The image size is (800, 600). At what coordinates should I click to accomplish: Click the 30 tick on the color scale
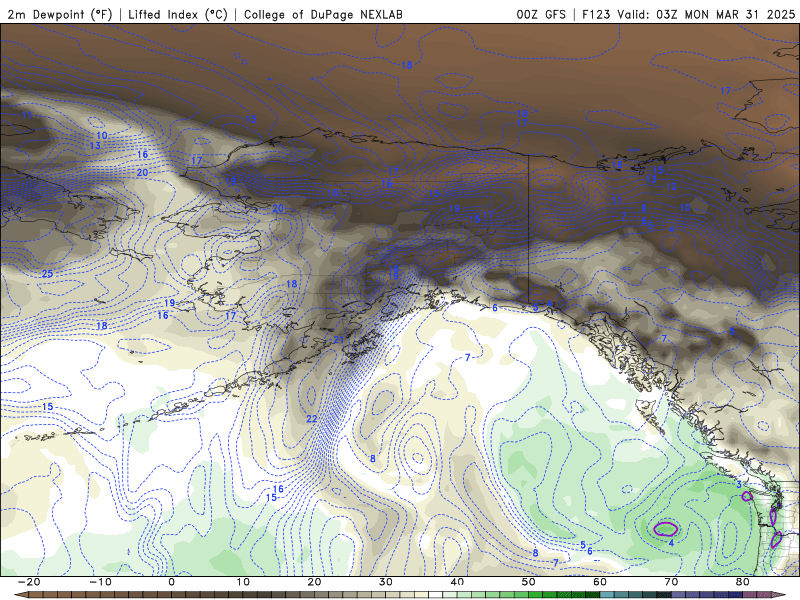coord(386,582)
